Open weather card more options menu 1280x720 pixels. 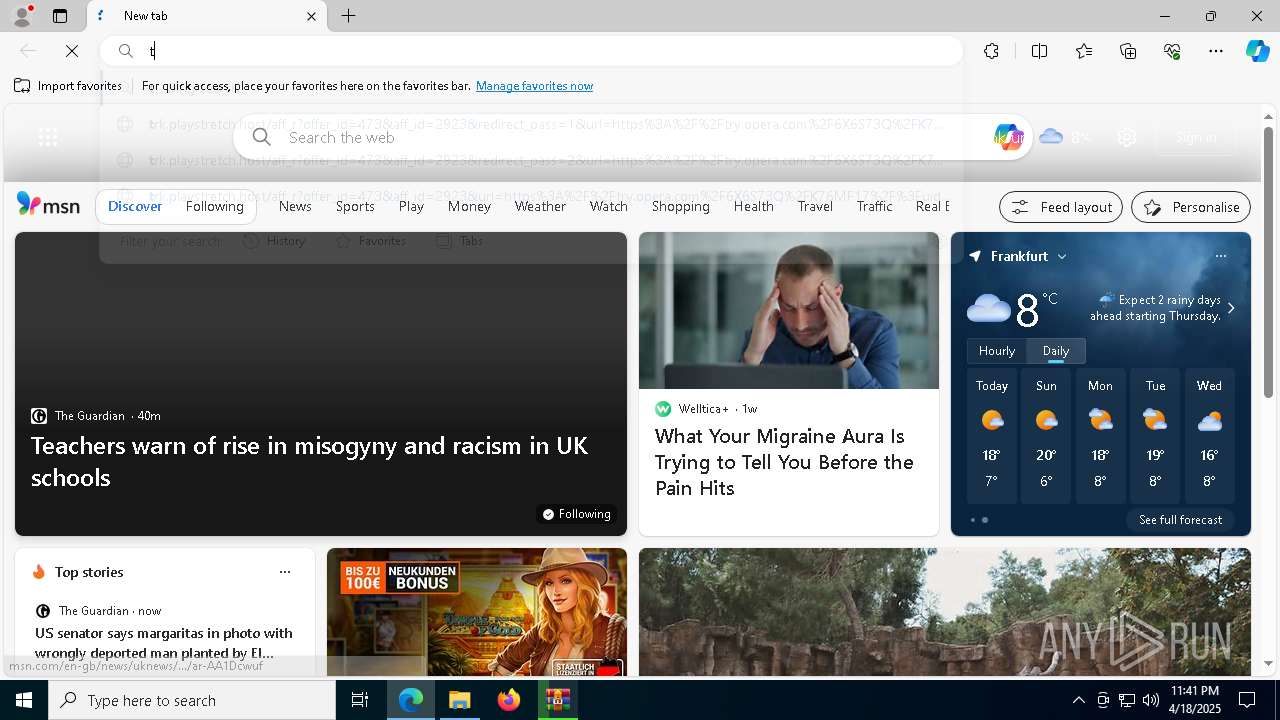[x=1220, y=256]
